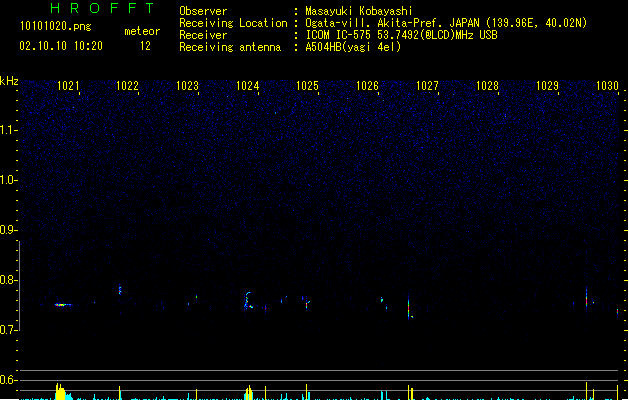The image size is (629, 400).
Task: Click time marker 1024
Action: coord(248,86)
